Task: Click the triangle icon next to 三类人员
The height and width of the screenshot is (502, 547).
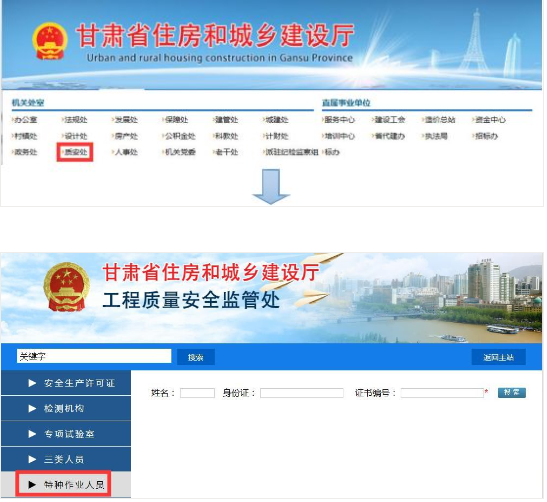Action: point(32,459)
